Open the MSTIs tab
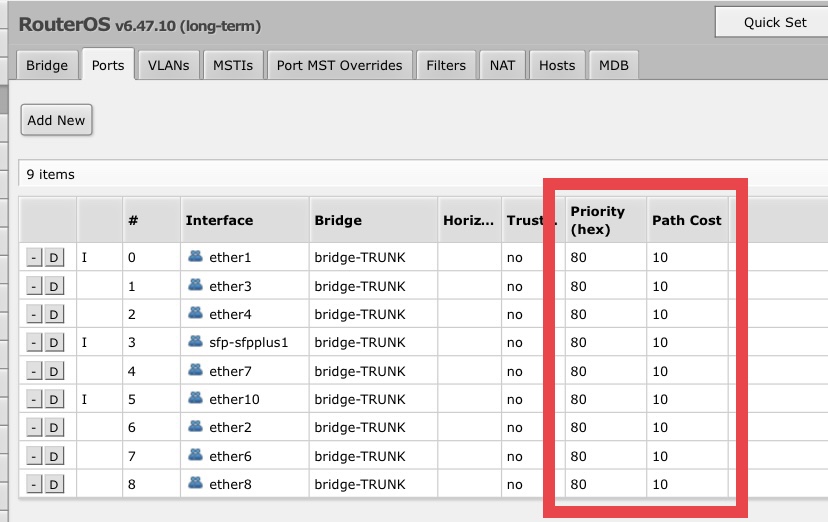This screenshot has height=522, width=828. coord(233,65)
